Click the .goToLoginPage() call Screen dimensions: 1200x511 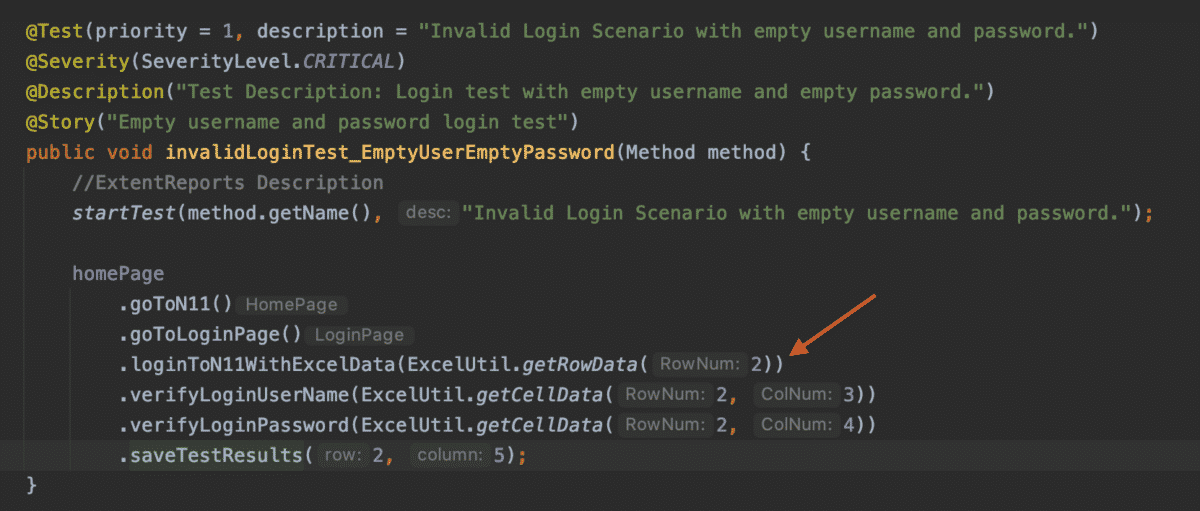click(x=210, y=336)
